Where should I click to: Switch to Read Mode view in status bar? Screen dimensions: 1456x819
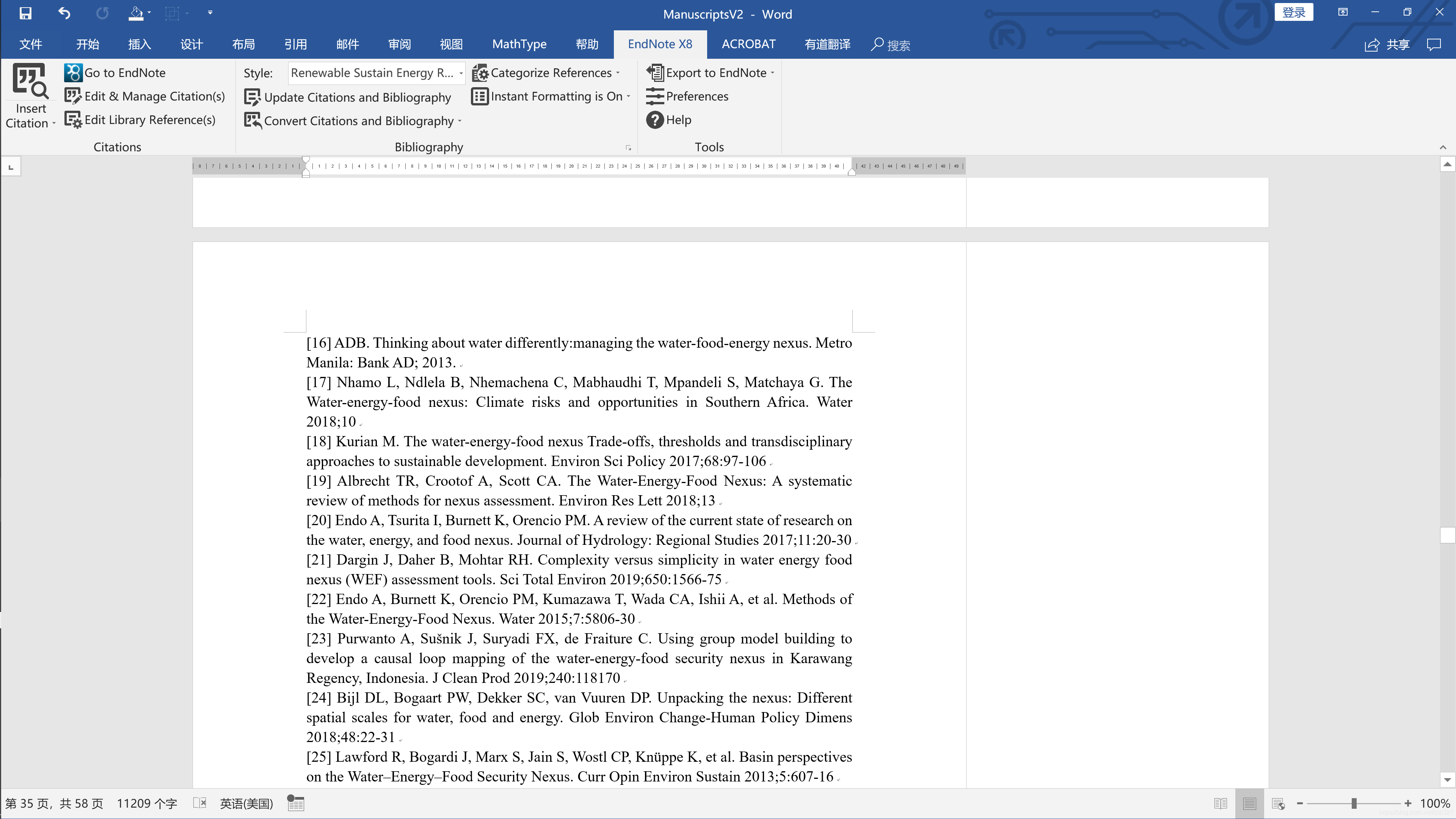[x=1220, y=803]
